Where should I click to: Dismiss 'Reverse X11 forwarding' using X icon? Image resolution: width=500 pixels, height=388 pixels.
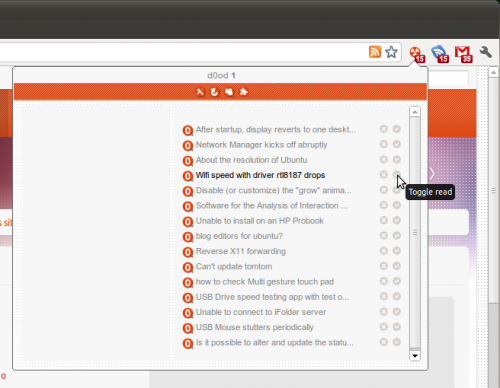point(384,251)
